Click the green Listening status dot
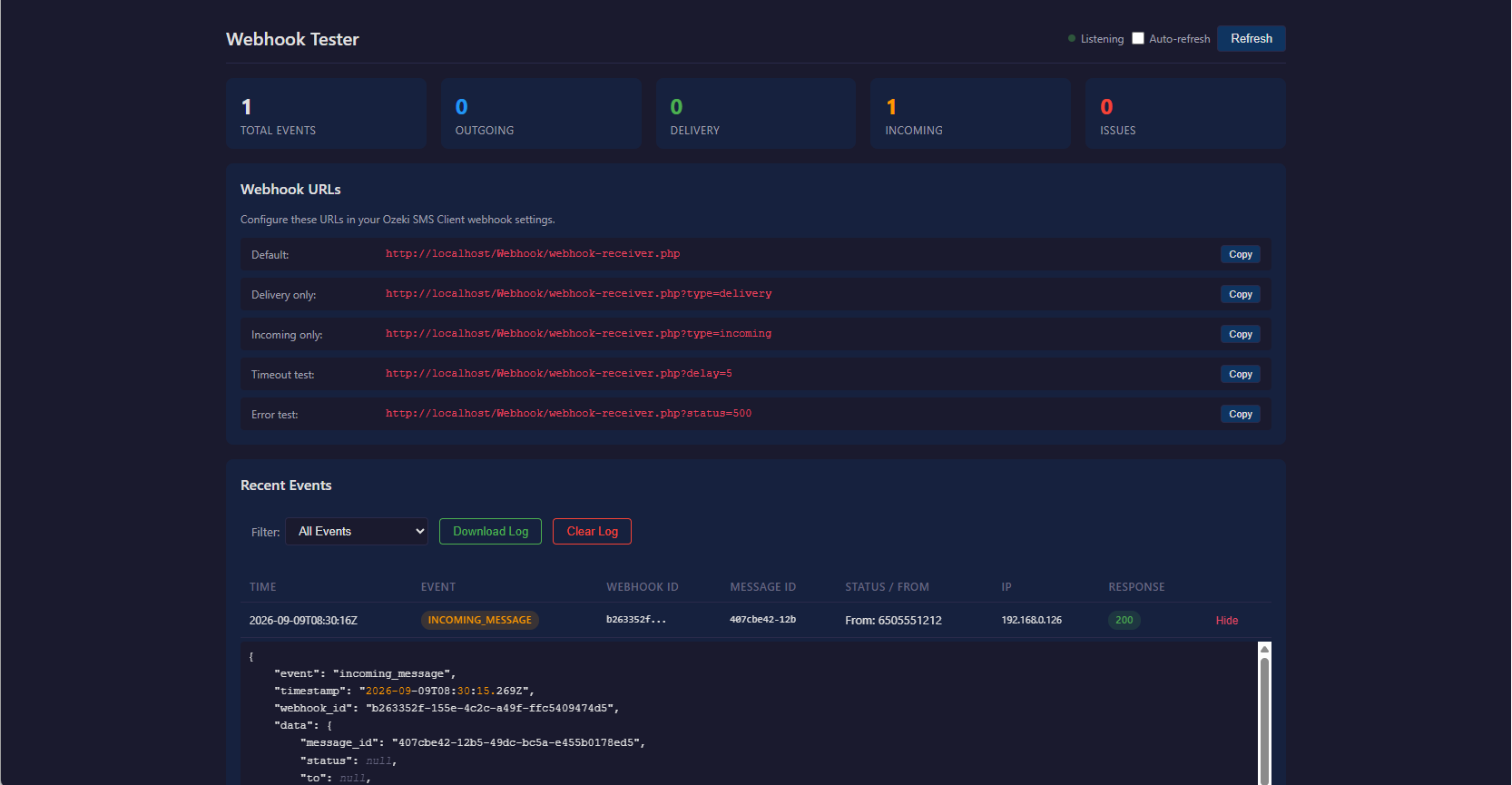This screenshot has height=785, width=1512. click(x=1072, y=38)
